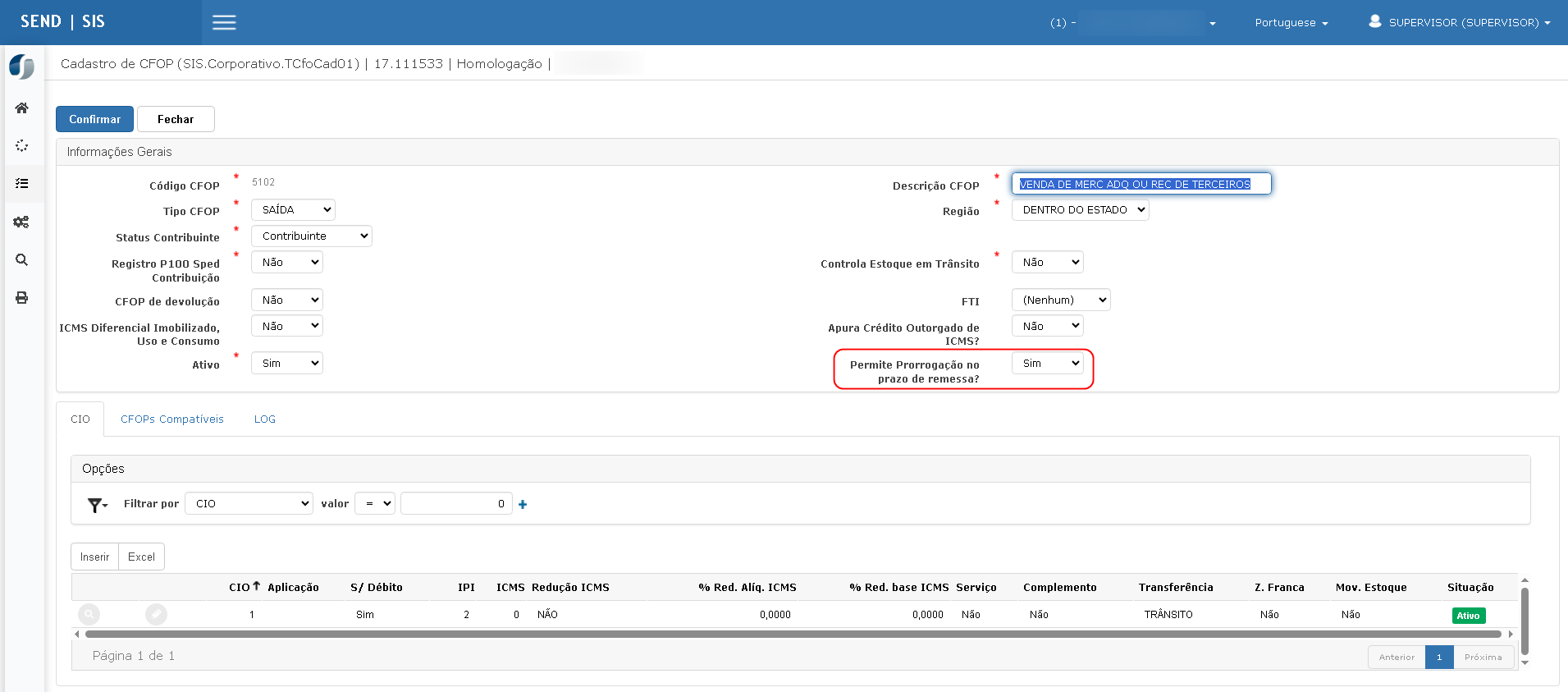This screenshot has width=1568, height=692.
Task: Export with the Excel button
Action: [x=141, y=557]
